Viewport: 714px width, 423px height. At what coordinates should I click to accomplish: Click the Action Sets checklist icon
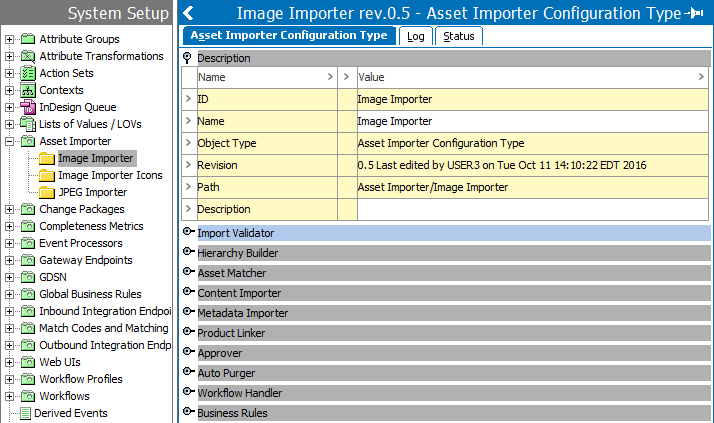click(x=28, y=73)
